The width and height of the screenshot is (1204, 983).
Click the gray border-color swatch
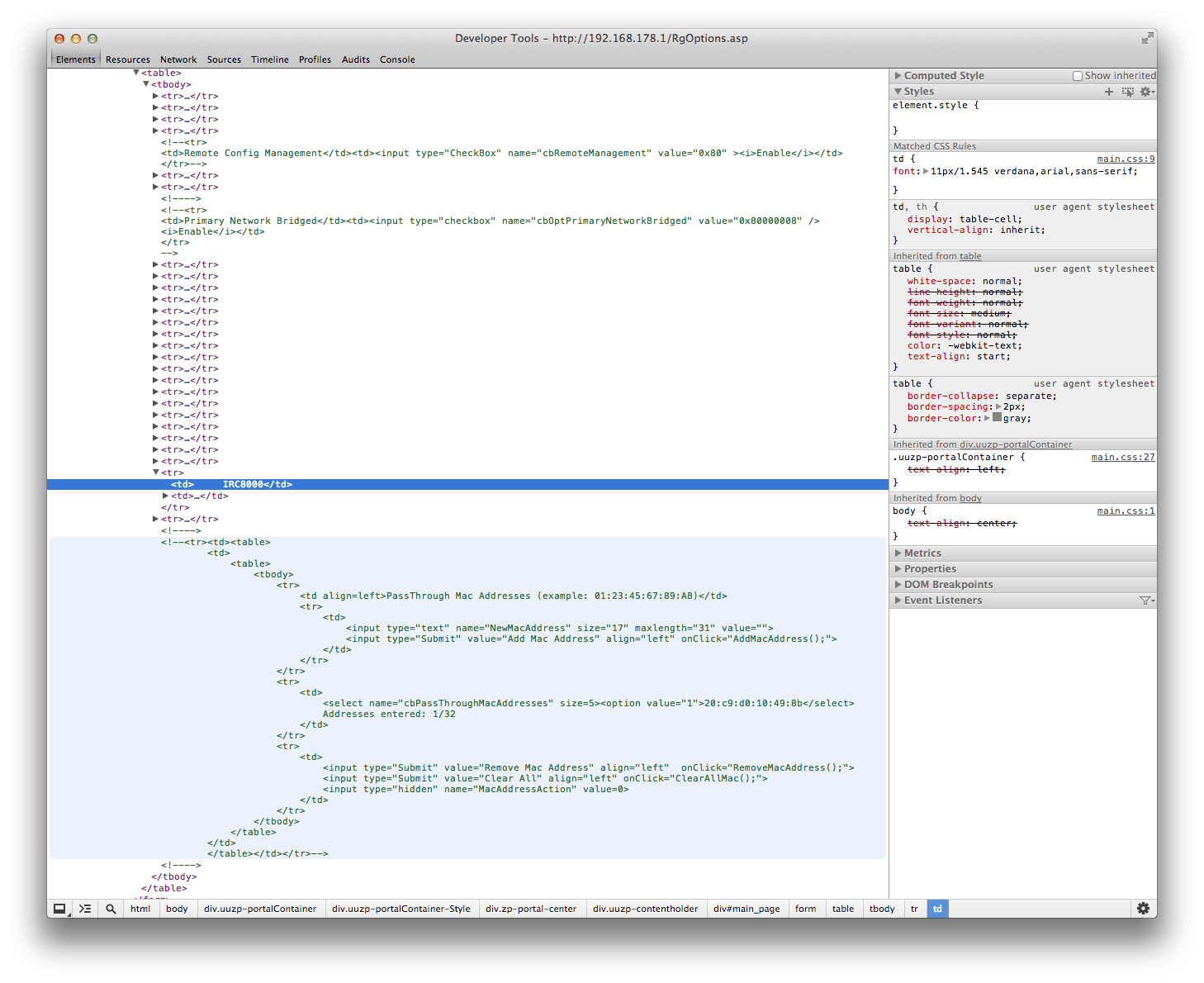(x=997, y=418)
